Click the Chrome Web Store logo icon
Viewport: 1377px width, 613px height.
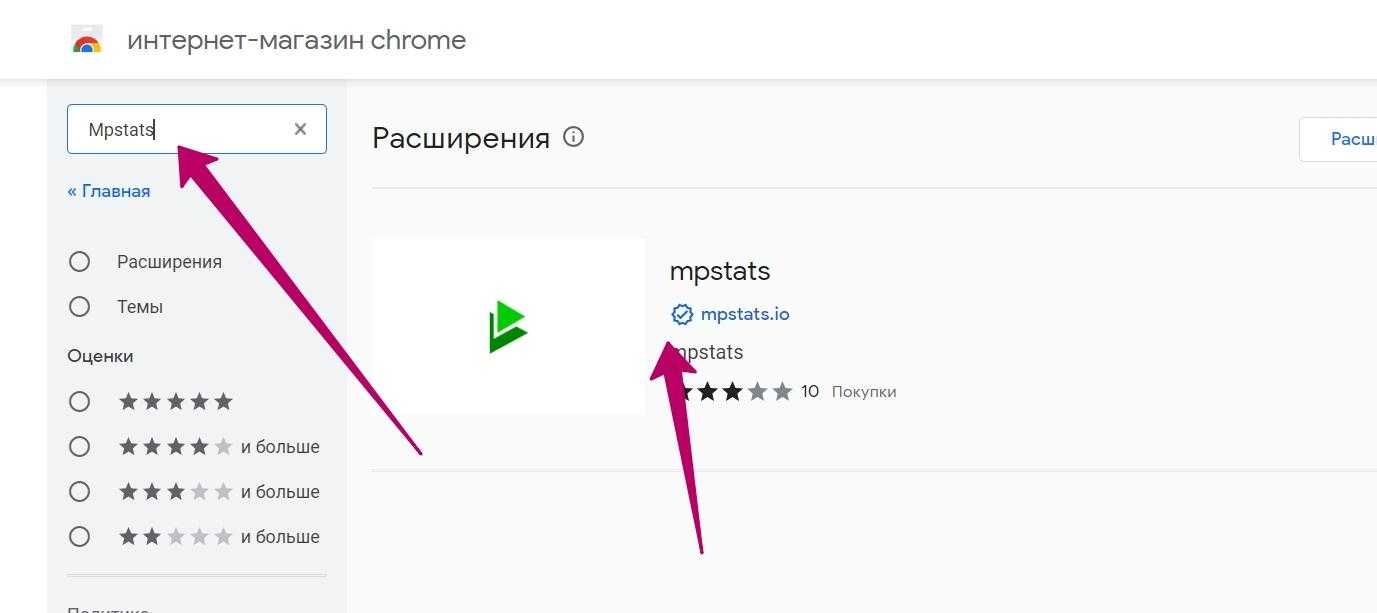[x=87, y=41]
